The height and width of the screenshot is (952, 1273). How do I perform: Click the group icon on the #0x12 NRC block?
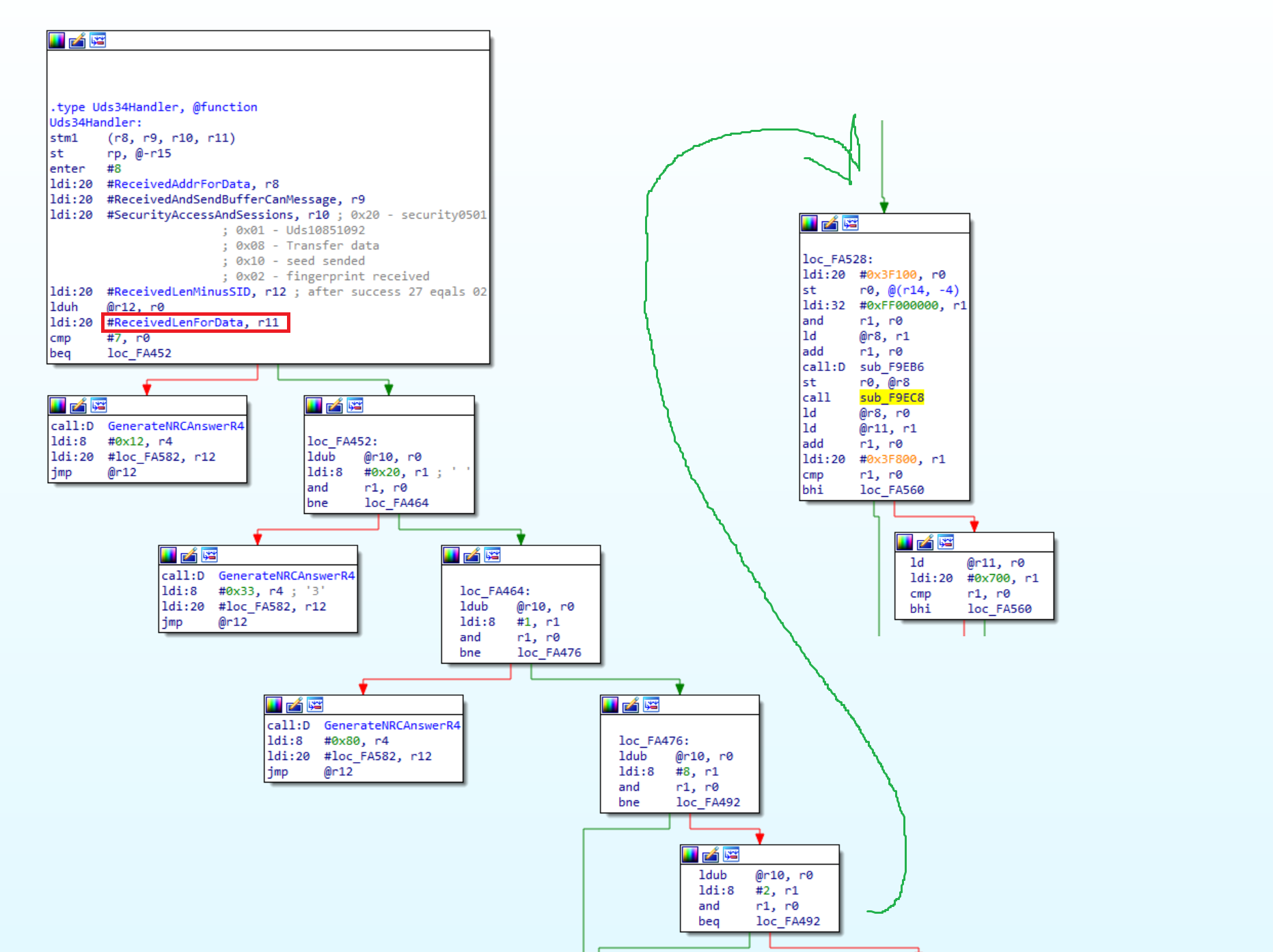click(99, 405)
